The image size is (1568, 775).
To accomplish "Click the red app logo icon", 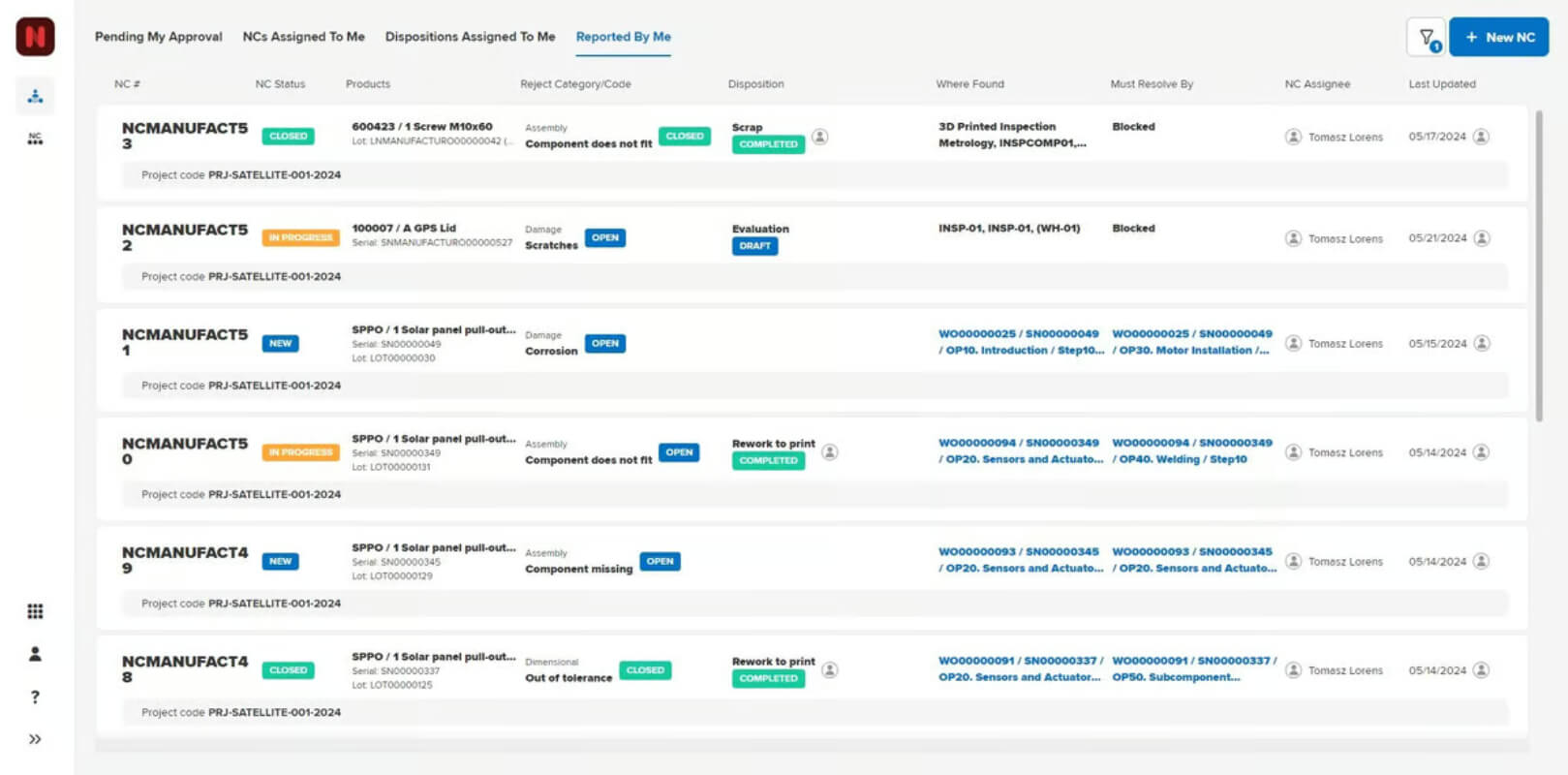I will 35,37.
